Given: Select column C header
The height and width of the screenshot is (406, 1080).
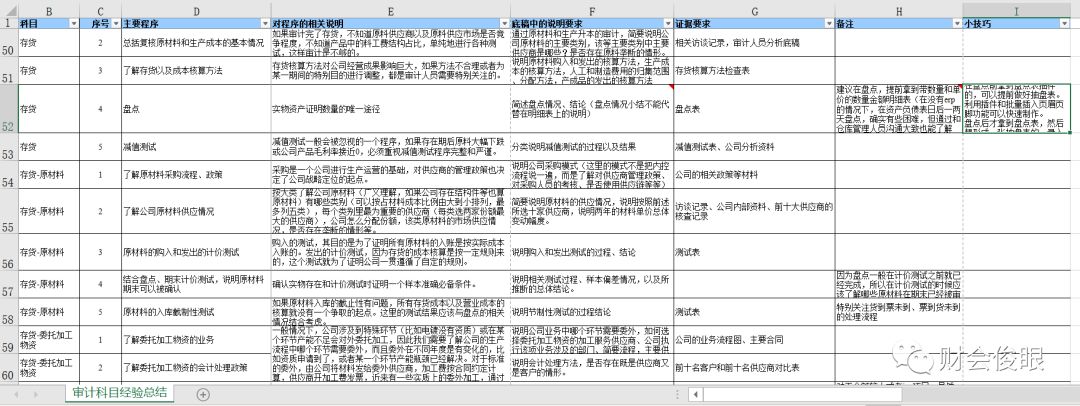Looking at the screenshot, I should (101, 12).
